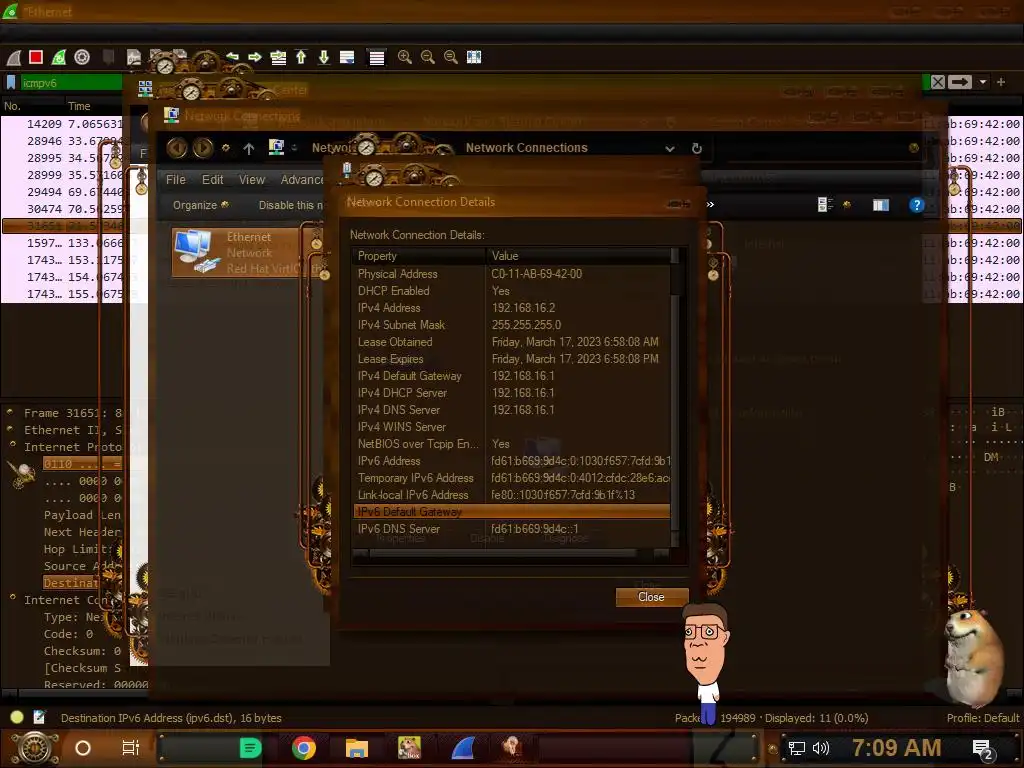This screenshot has height=768, width=1024.
Task: Open the View menu
Action: click(x=251, y=180)
